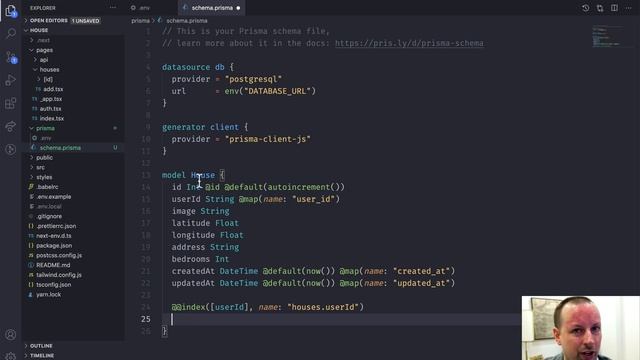Click the prisma breadcrumb segment
This screenshot has width=640, height=360.
(140, 20)
